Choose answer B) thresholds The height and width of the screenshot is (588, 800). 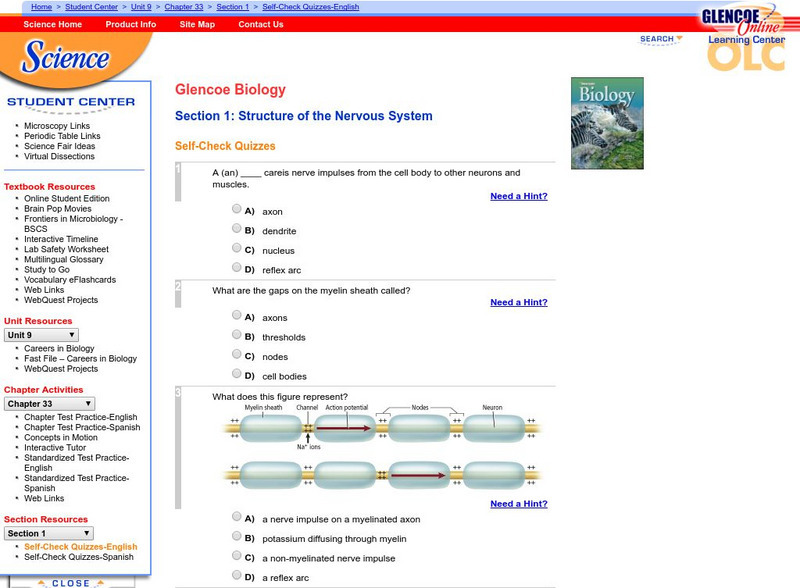[x=237, y=334]
